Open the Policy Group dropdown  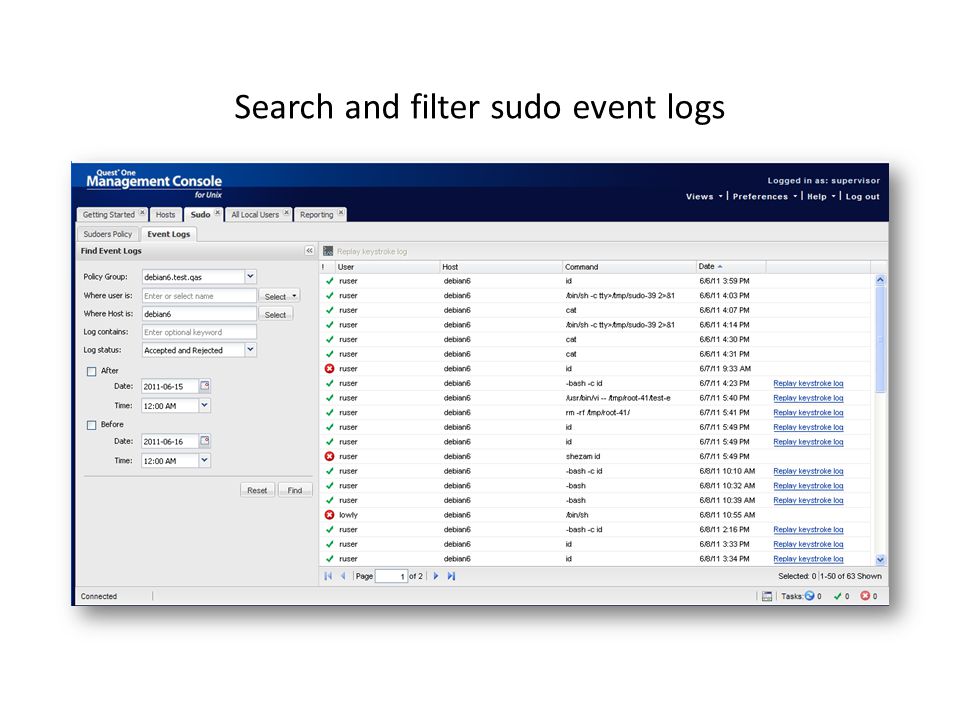pos(250,277)
